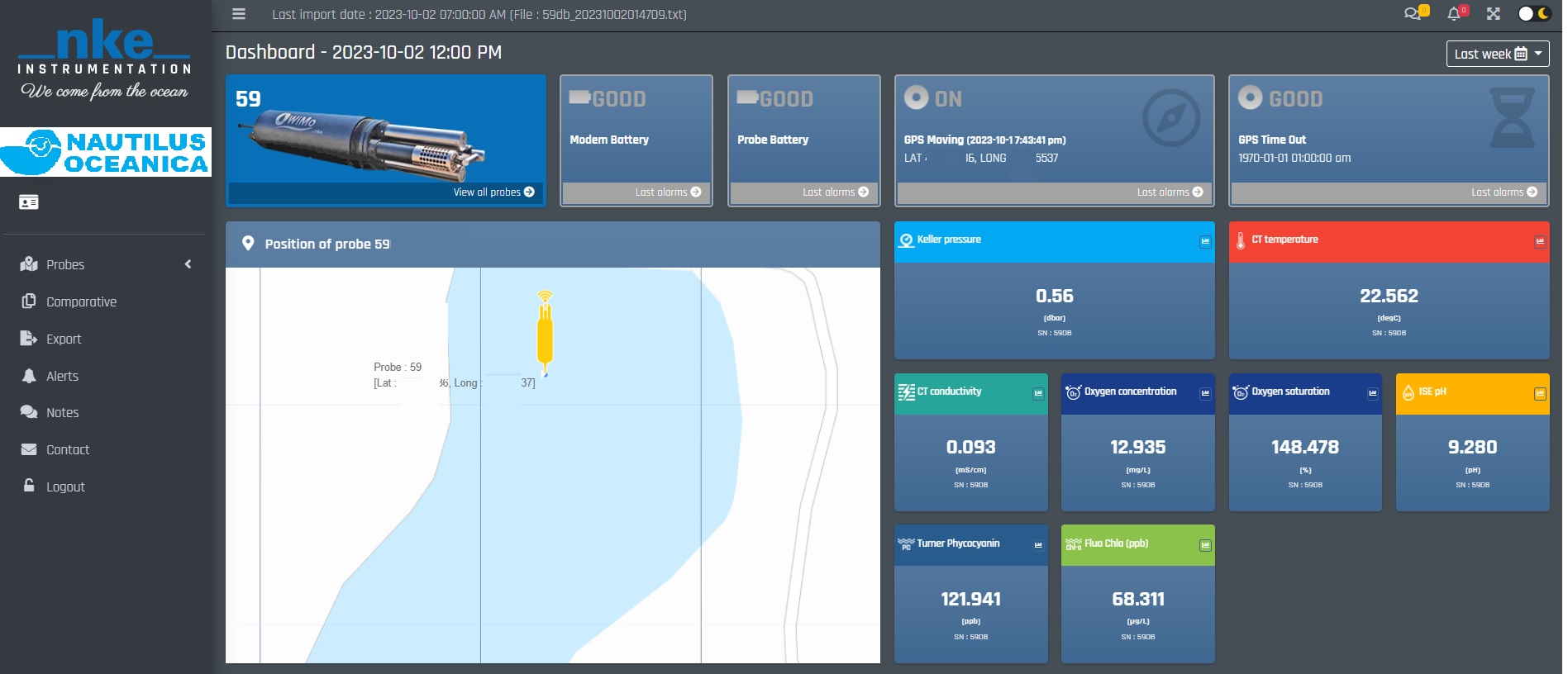This screenshot has height=674, width=1568.
Task: Open chart icon on Oxygen concentration card
Action: (x=1205, y=394)
